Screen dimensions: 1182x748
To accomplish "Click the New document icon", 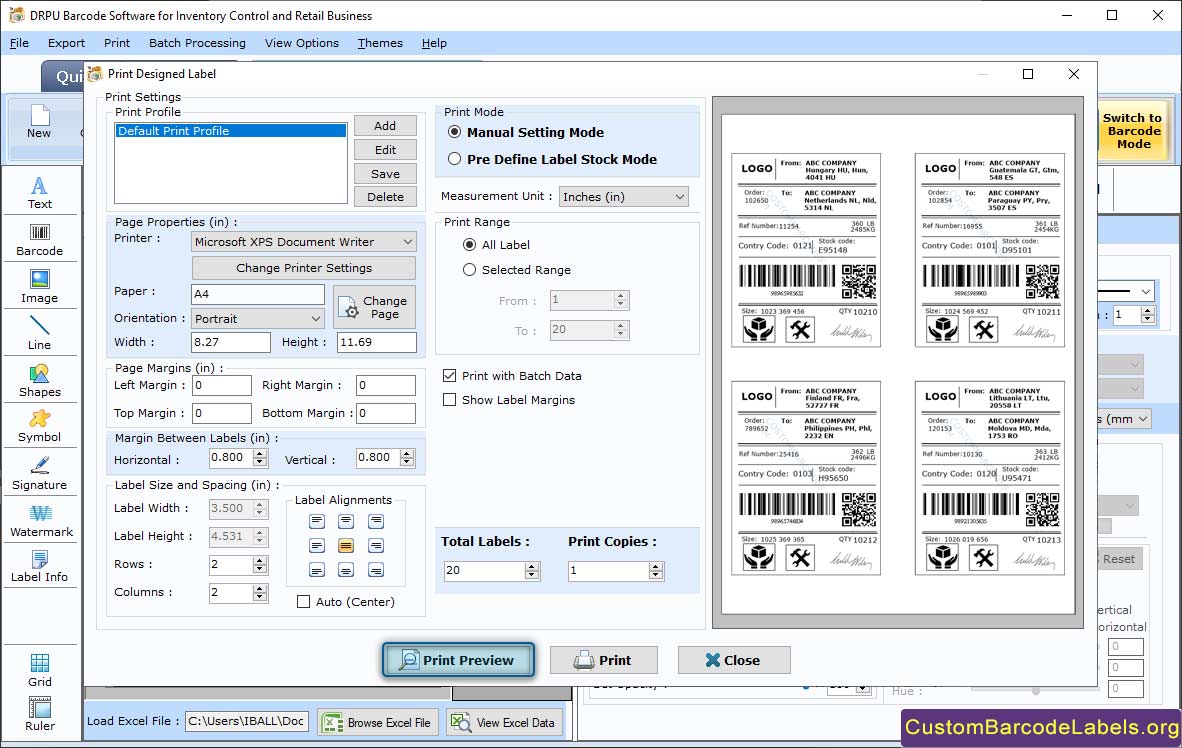I will [x=39, y=121].
